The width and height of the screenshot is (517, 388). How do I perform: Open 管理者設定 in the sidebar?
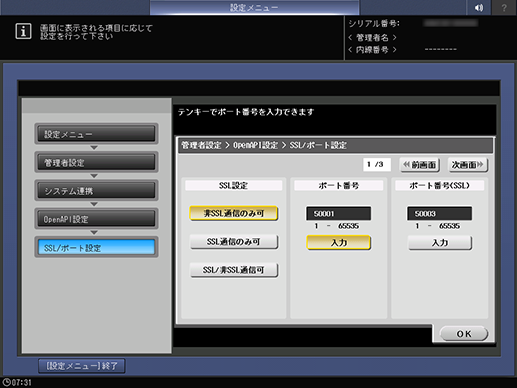click(x=96, y=162)
